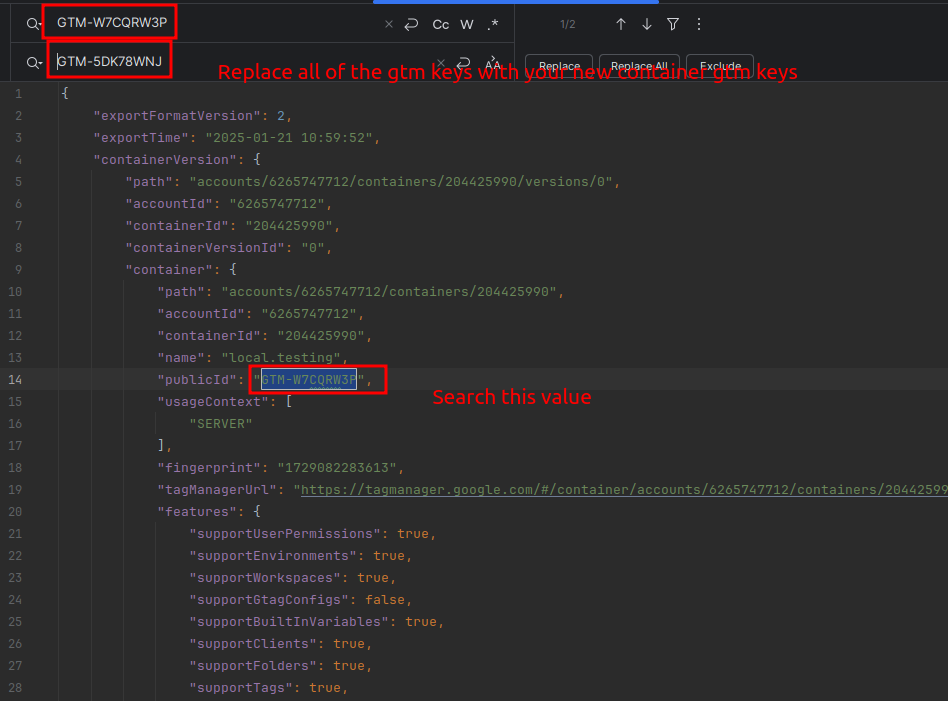The image size is (948, 701).
Task: Jump to next match with down arrow
Action: [x=647, y=24]
